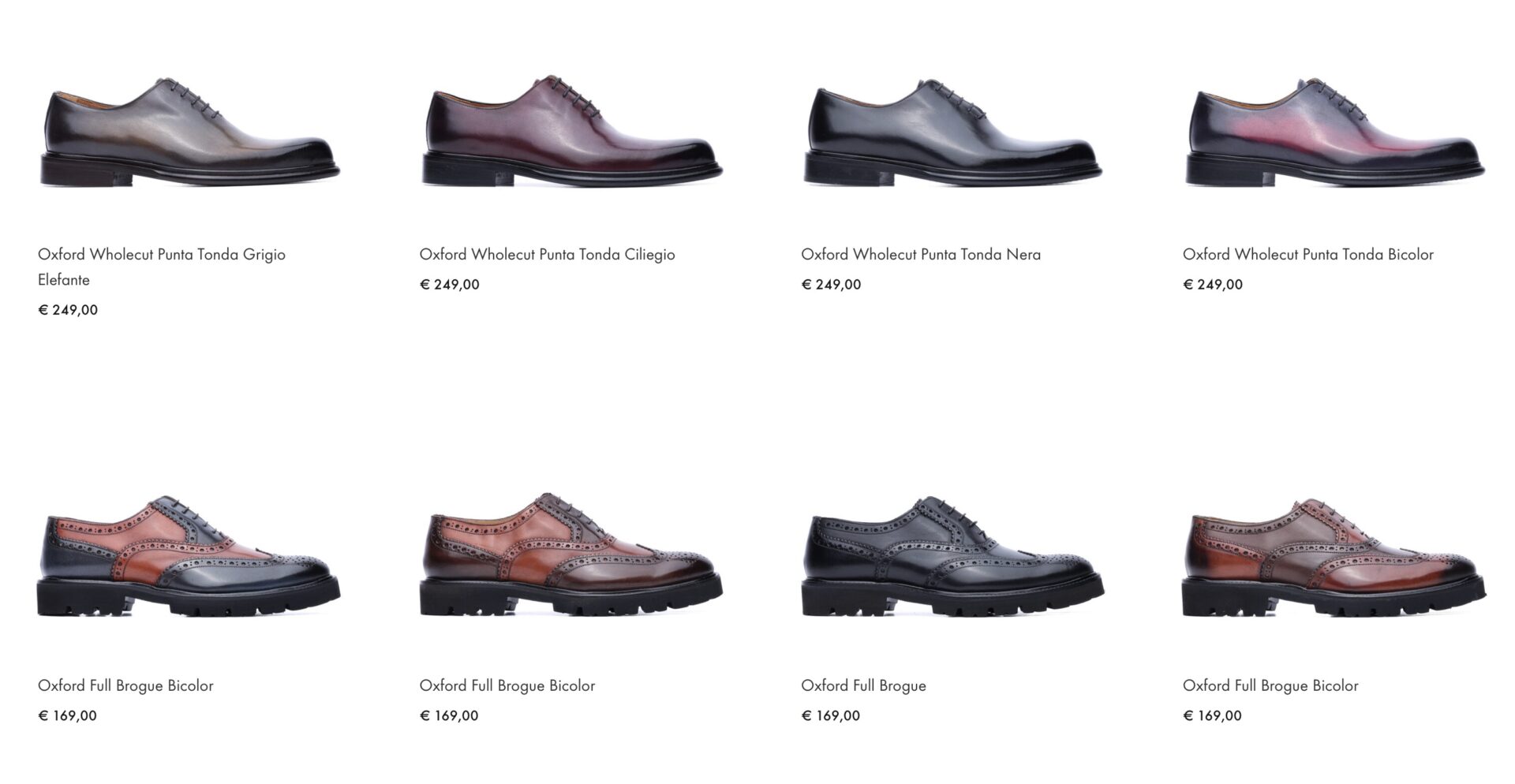Click the Oxford Wholecut Punta Tonda Grigio Elefante title

[162, 267]
